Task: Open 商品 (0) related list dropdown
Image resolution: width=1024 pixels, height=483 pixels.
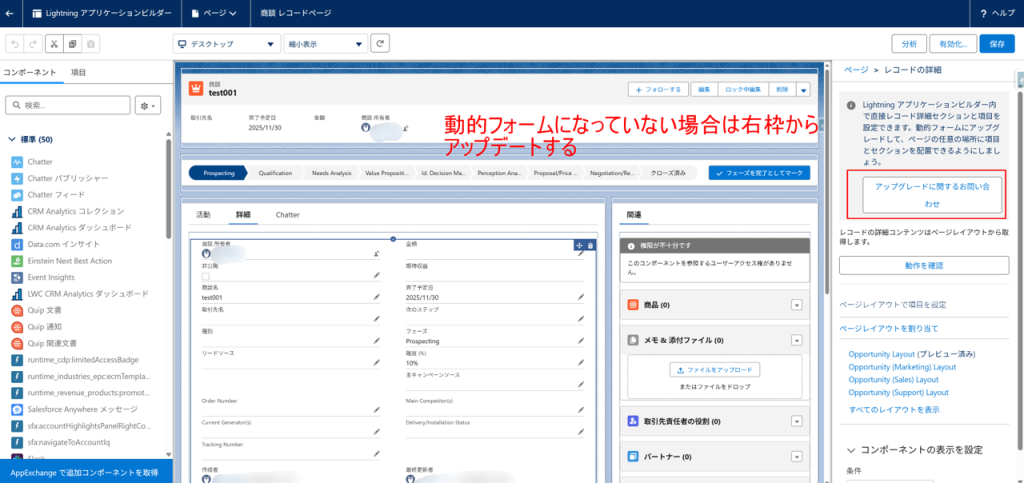Action: [x=796, y=305]
